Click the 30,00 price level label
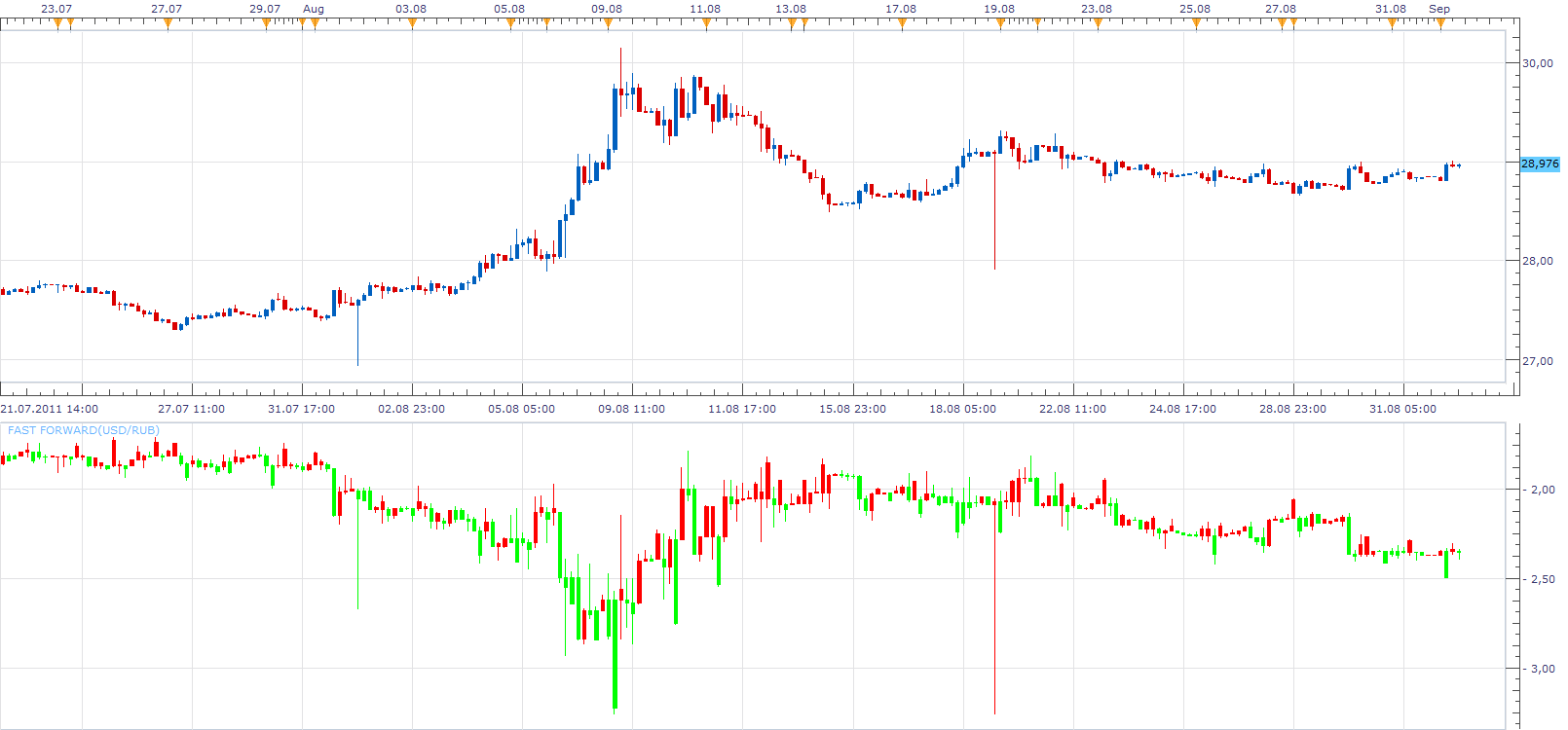Viewport: 1568px width, 730px height. [1538, 63]
